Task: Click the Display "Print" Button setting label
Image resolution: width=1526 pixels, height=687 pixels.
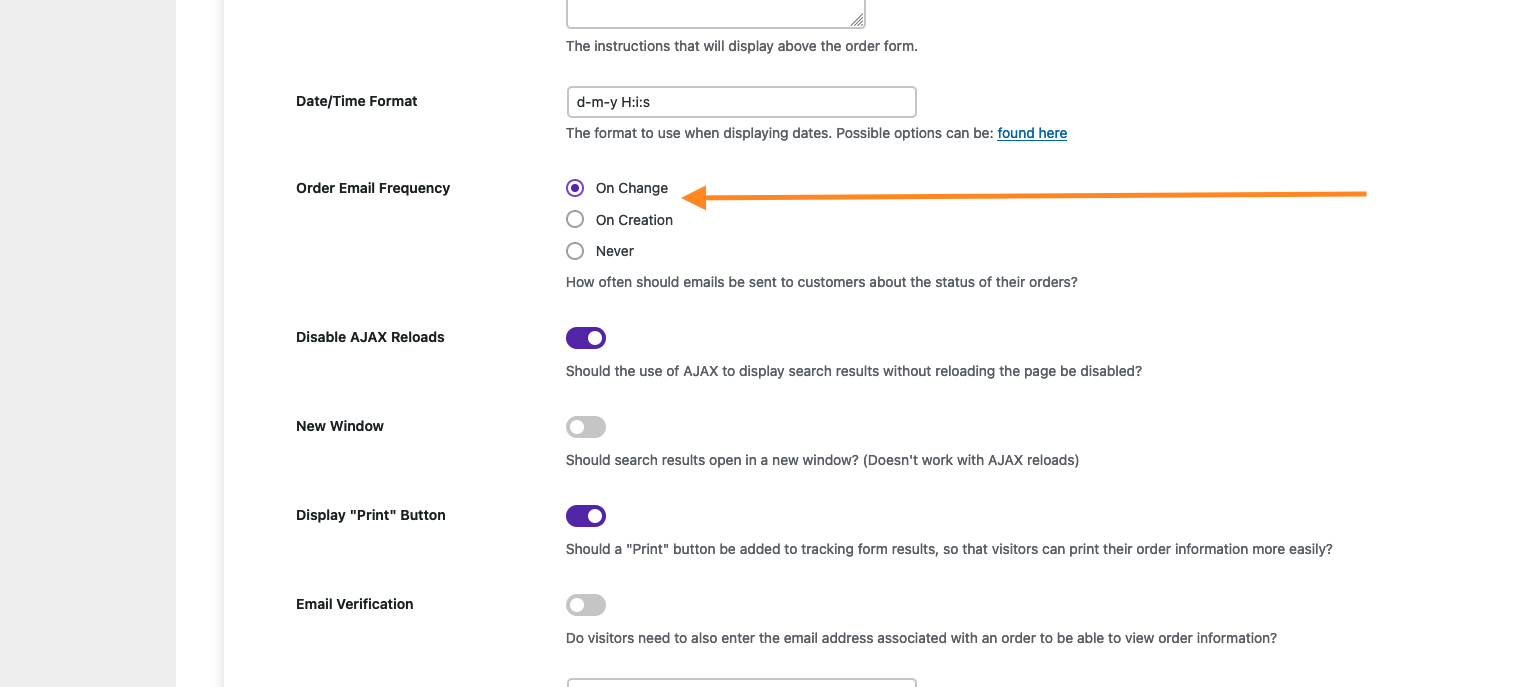Action: pos(371,515)
